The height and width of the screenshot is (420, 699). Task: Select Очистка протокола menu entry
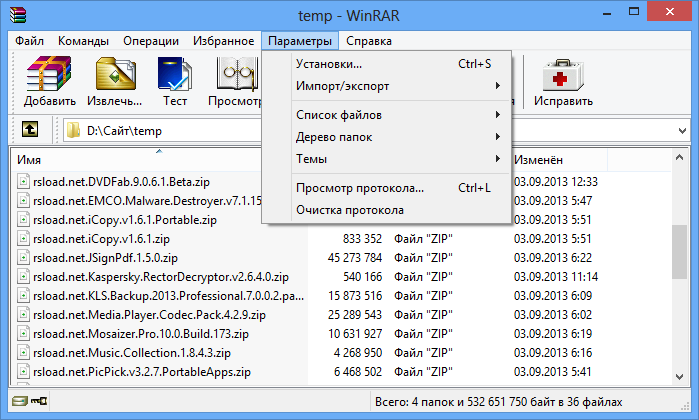point(386,210)
